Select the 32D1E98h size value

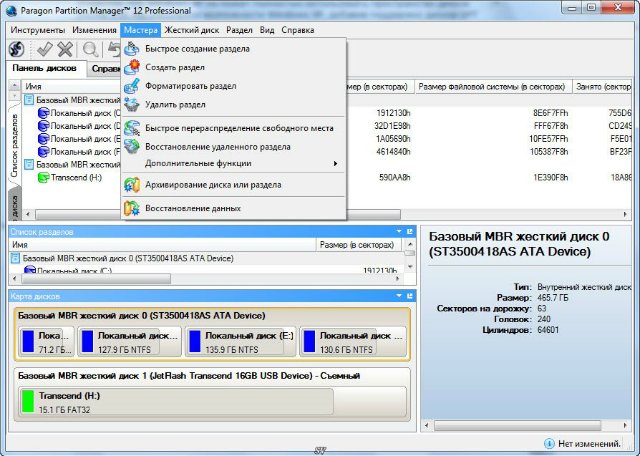[x=392, y=126]
